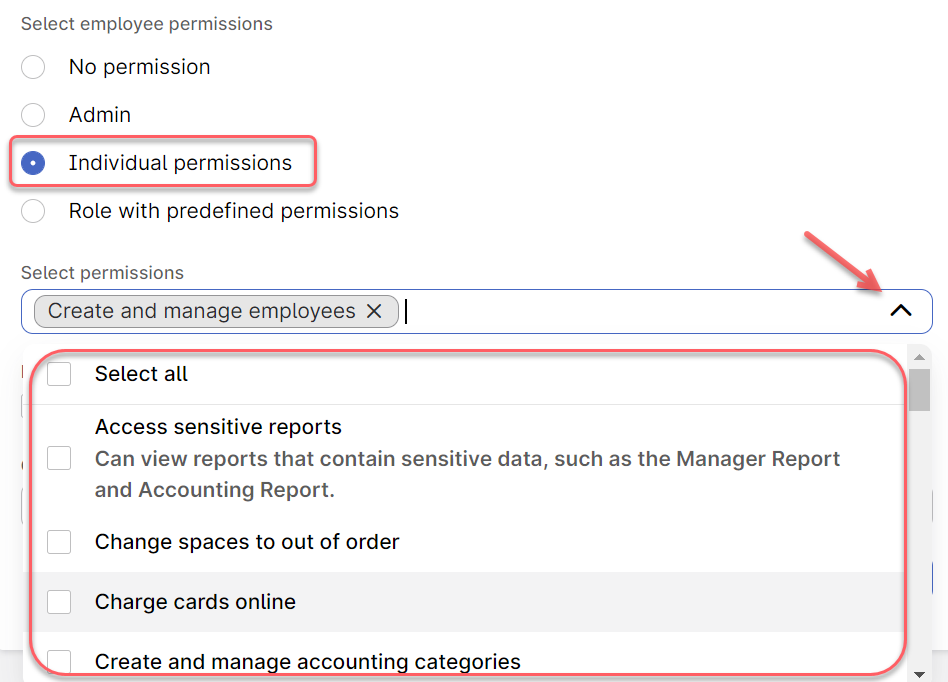Click the permissions list scrollbar thumb
Image resolution: width=948 pixels, height=682 pixels.
click(920, 390)
